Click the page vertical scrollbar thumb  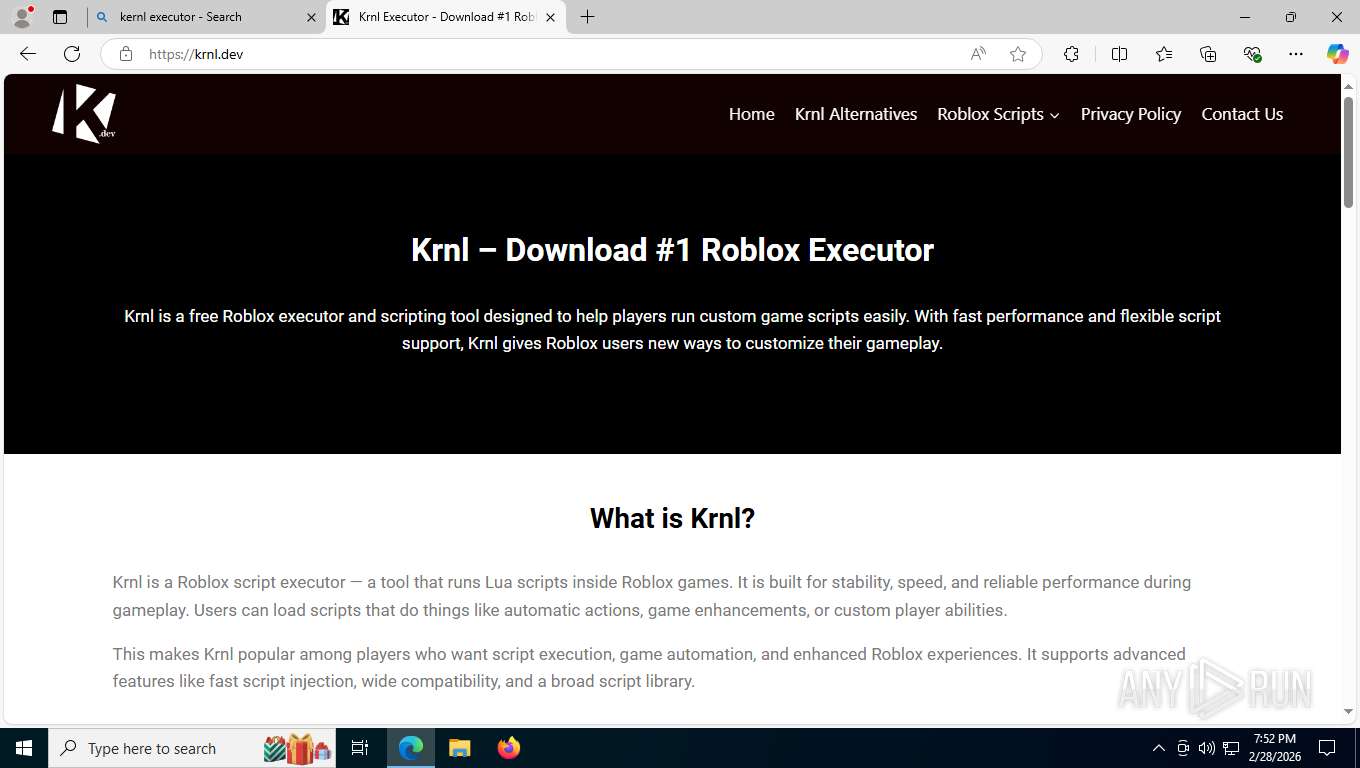[1348, 152]
